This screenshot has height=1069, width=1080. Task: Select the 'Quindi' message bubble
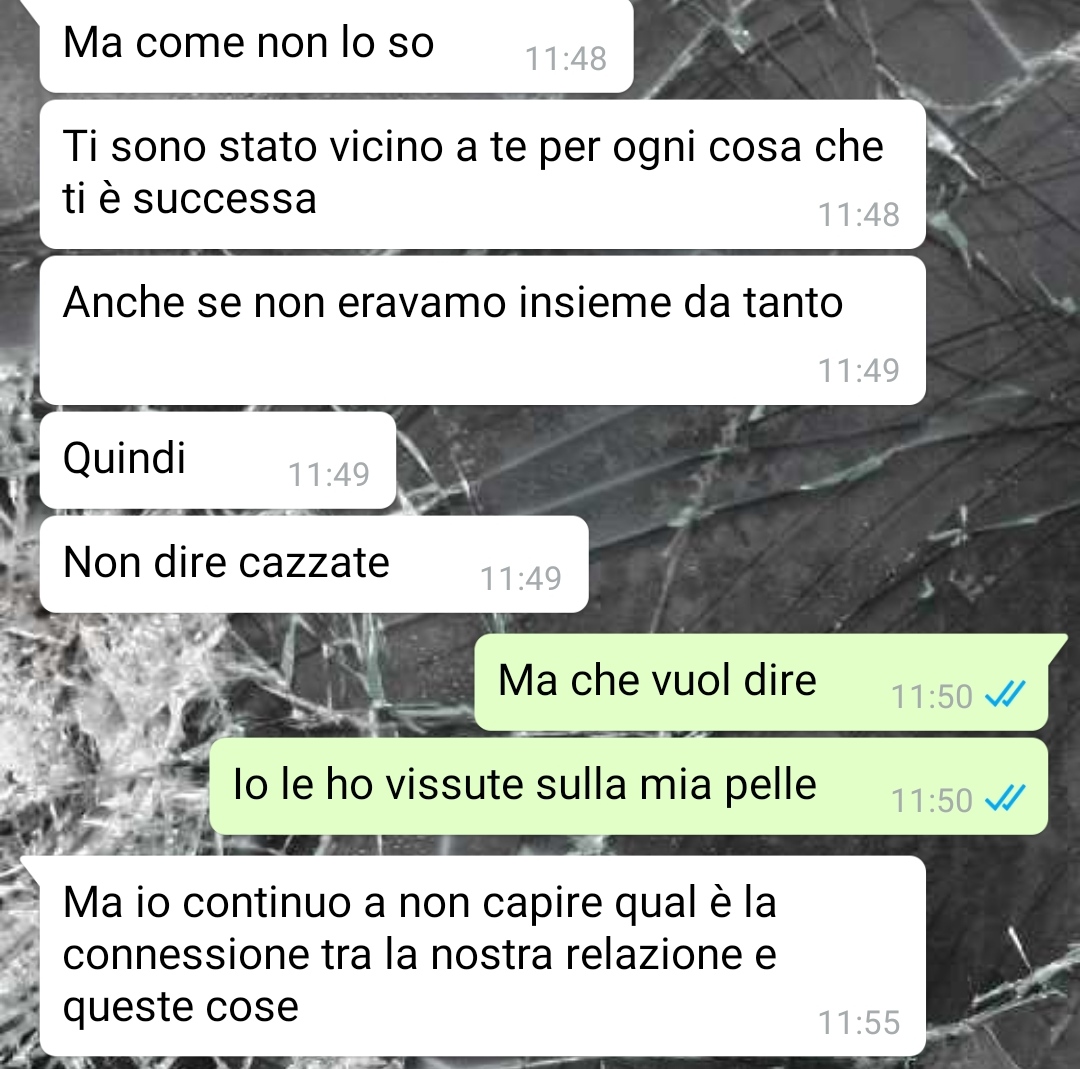click(218, 460)
